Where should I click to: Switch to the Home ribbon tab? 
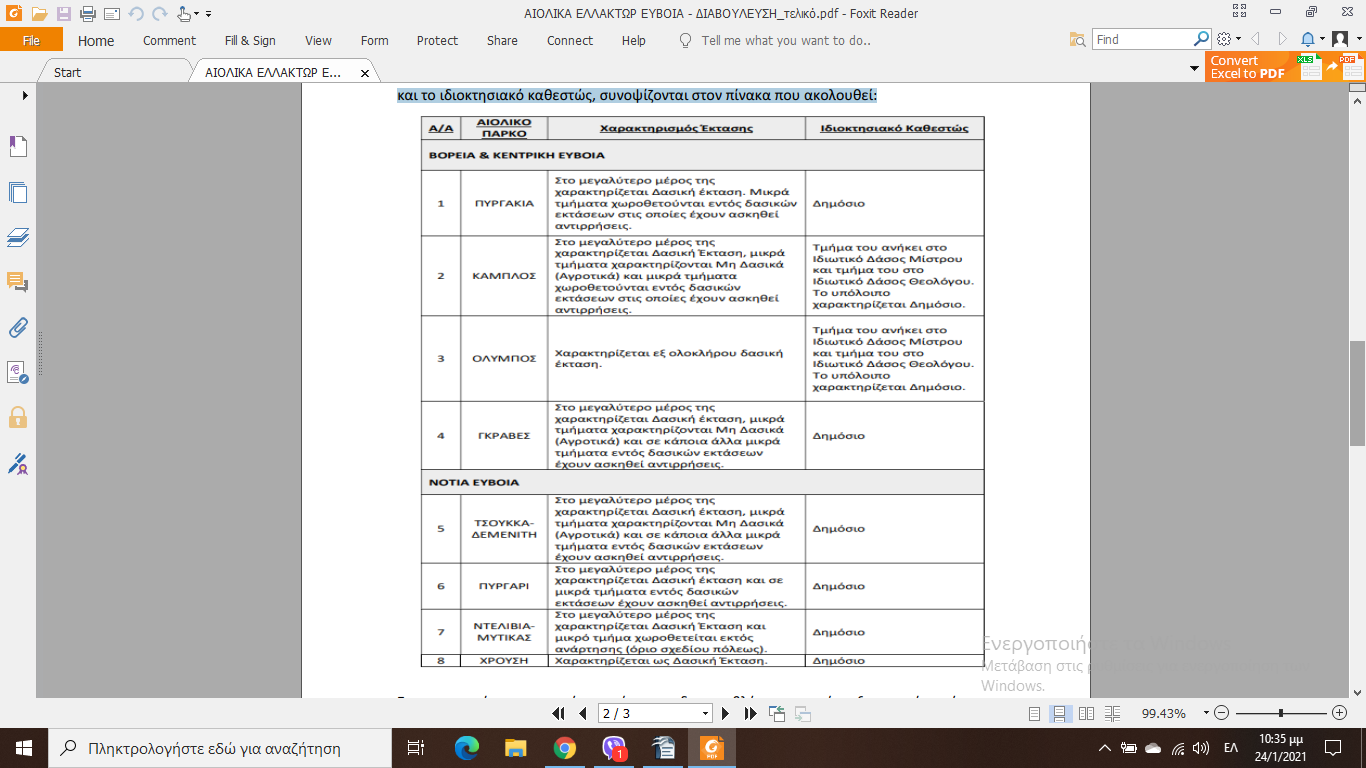(x=96, y=40)
